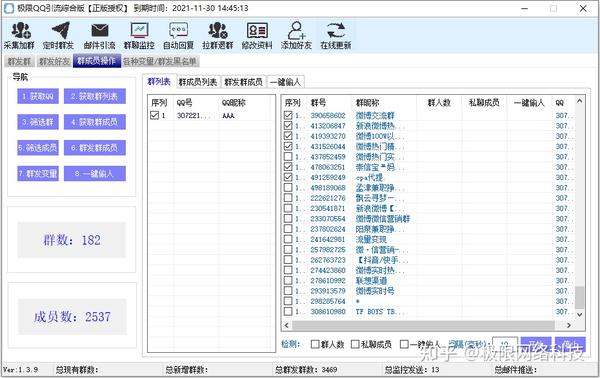Switch to the 群发群 tab
600x378 pixels.
(x=19, y=61)
